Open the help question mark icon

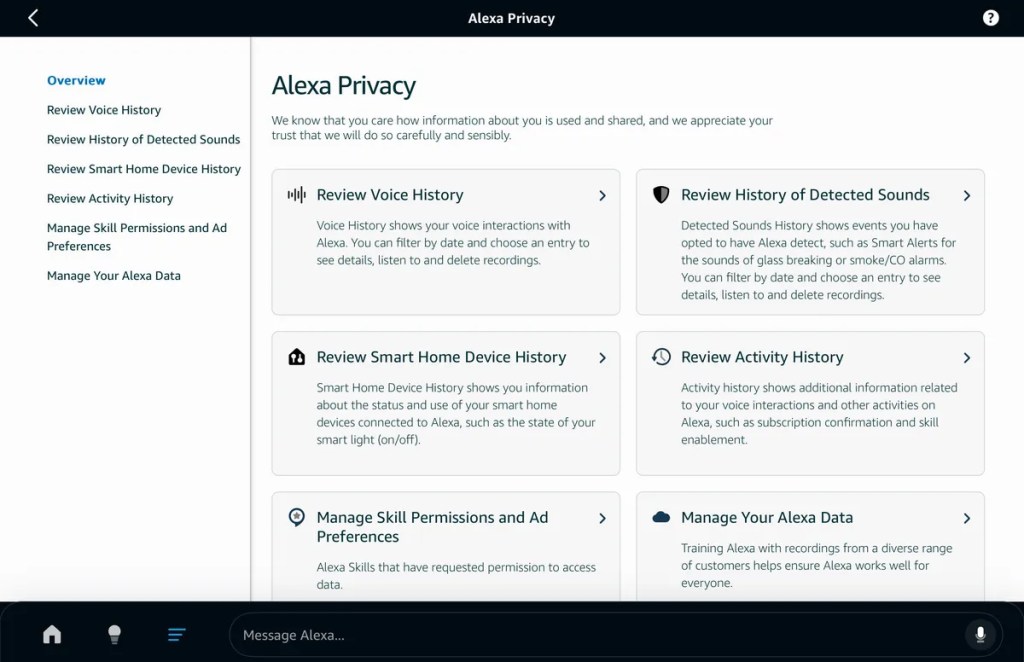(x=990, y=18)
